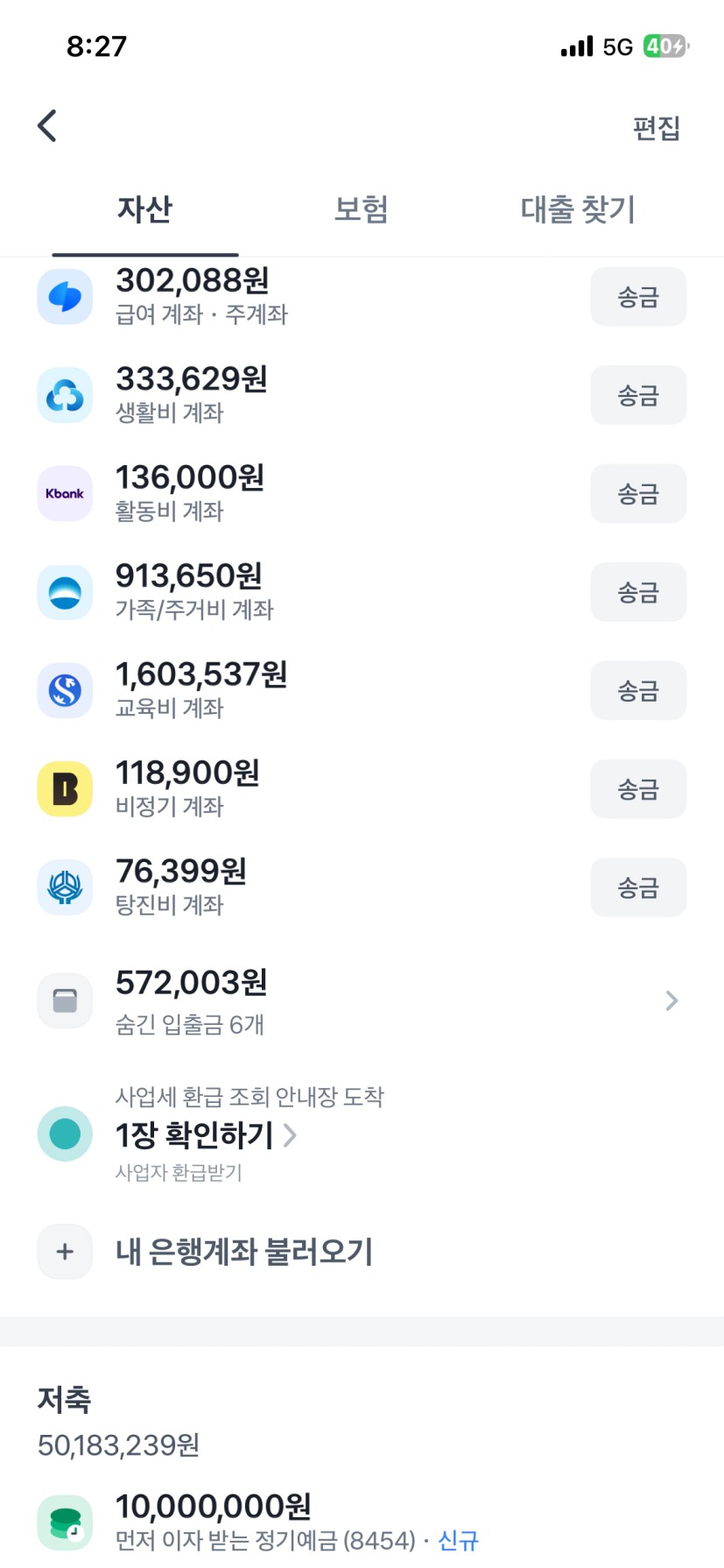Tap the green 정기예금 savings icon
724x1568 pixels.
65,1522
